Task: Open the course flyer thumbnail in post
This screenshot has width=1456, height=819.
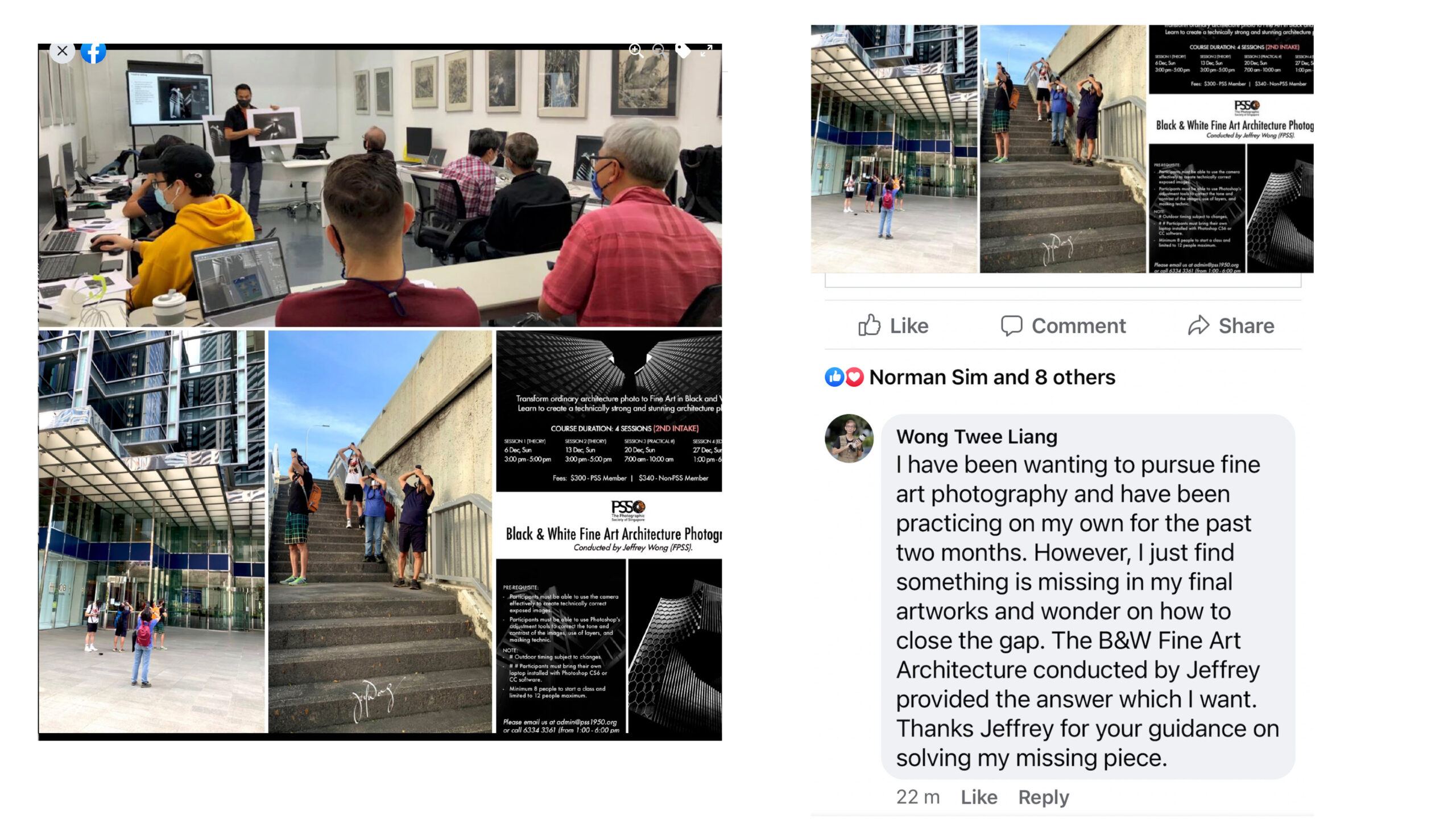Action: (x=1231, y=148)
